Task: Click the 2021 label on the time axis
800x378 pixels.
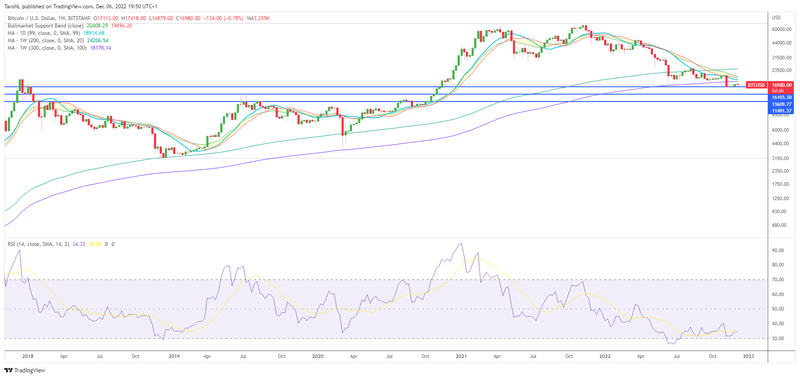Action: click(462, 356)
